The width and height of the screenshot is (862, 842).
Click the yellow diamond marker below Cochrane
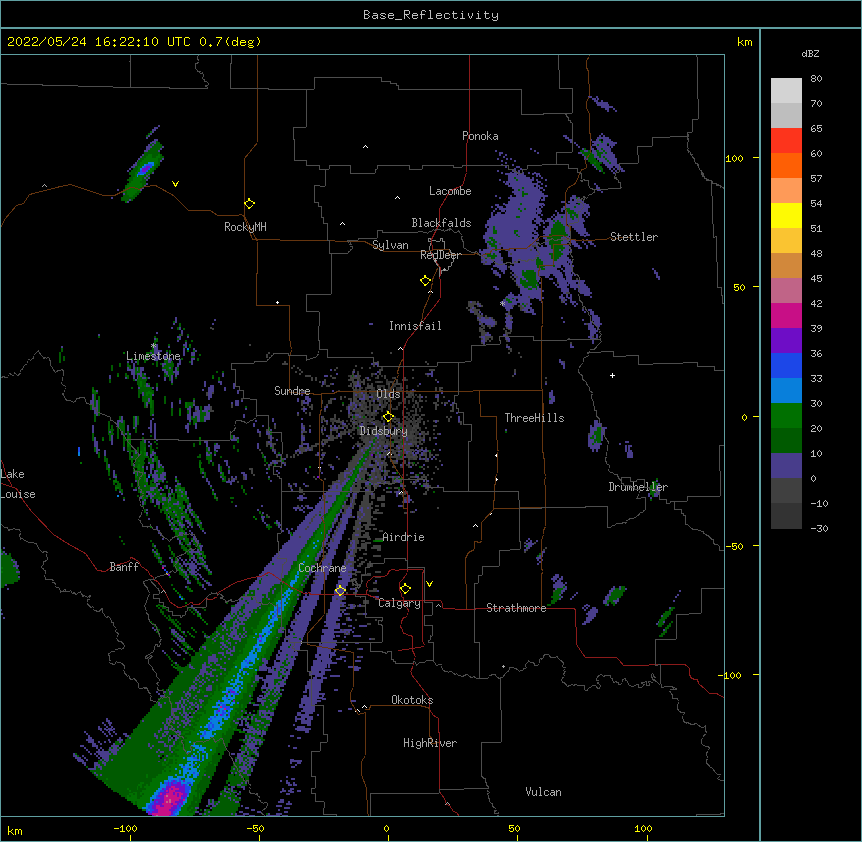pos(340,591)
